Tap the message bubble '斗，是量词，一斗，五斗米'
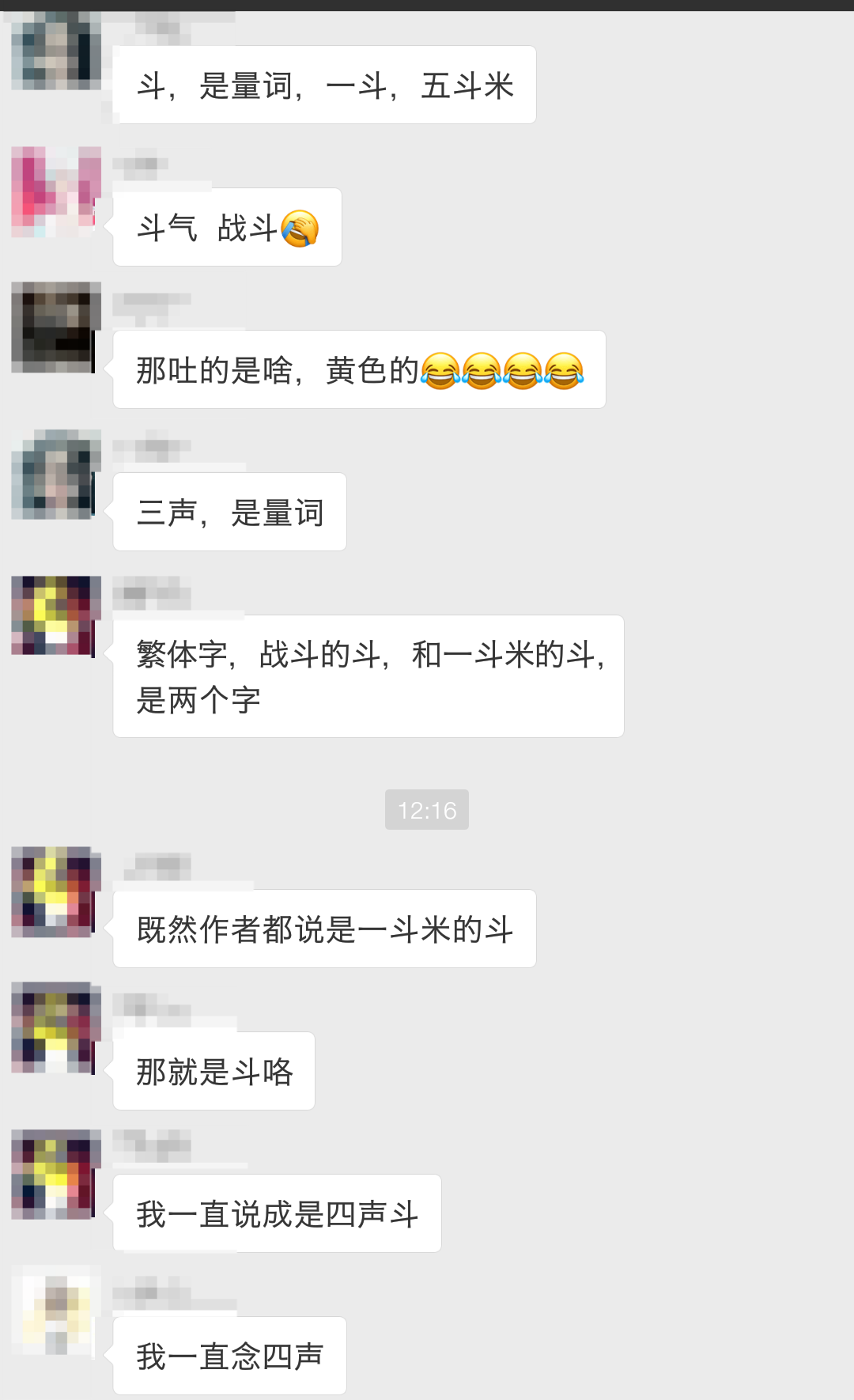 pos(324,85)
